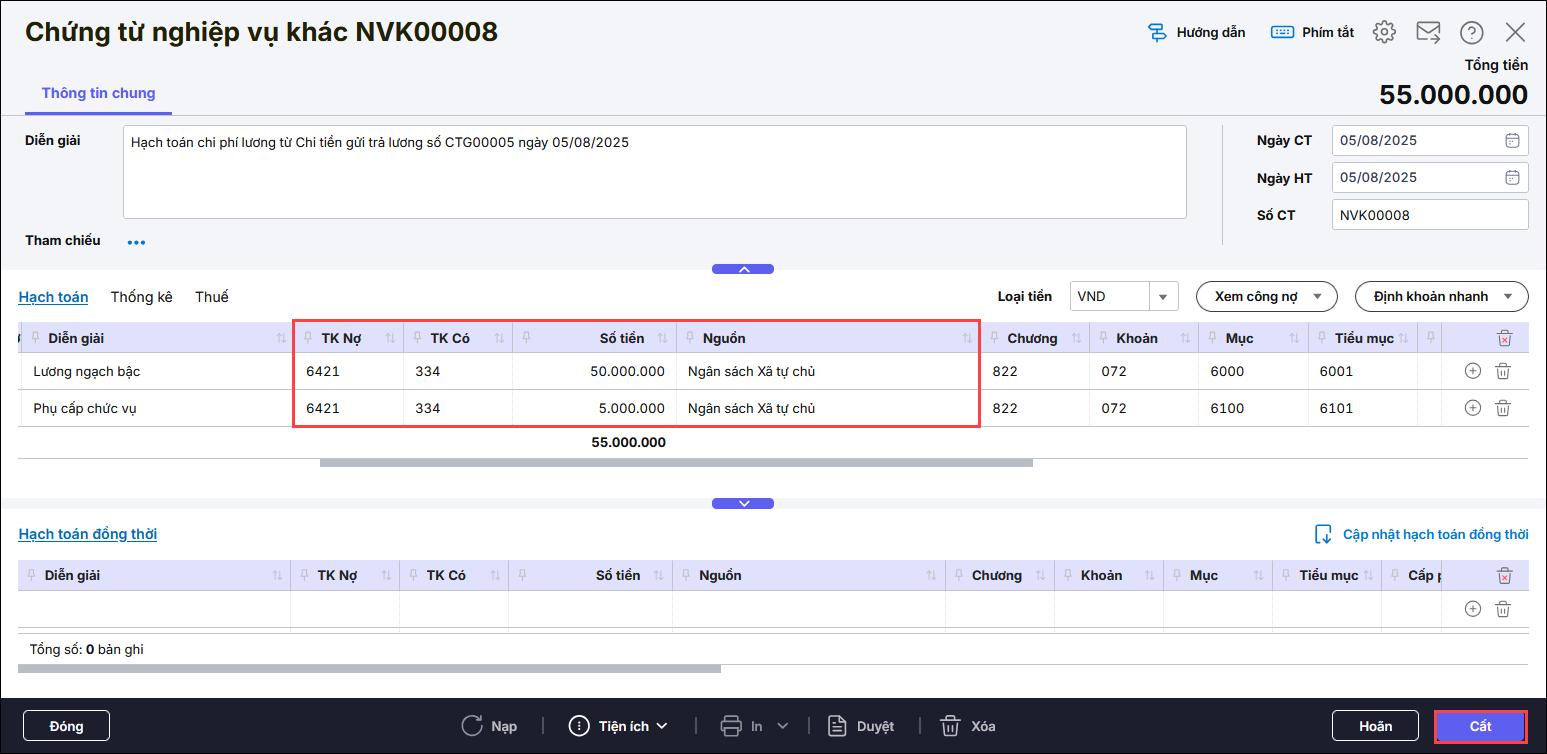Sort the Hạch toán table by TK Nợ

(389, 339)
